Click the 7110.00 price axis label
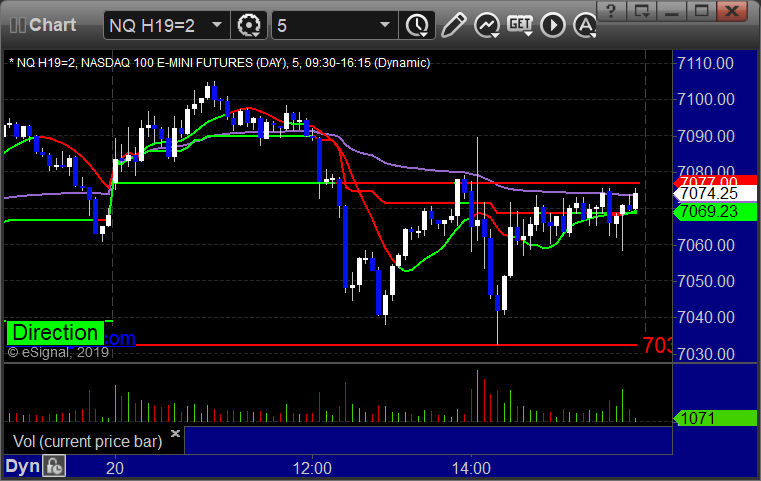 point(705,63)
